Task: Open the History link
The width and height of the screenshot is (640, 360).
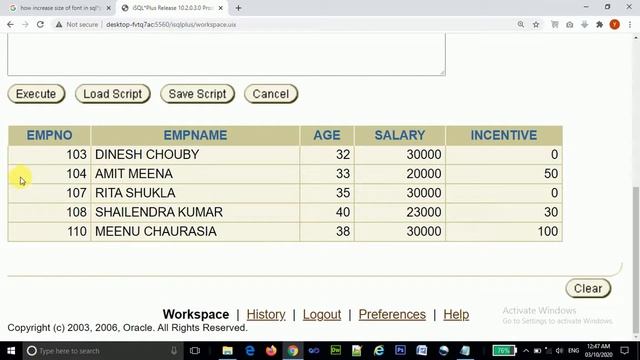Action: pos(266,314)
